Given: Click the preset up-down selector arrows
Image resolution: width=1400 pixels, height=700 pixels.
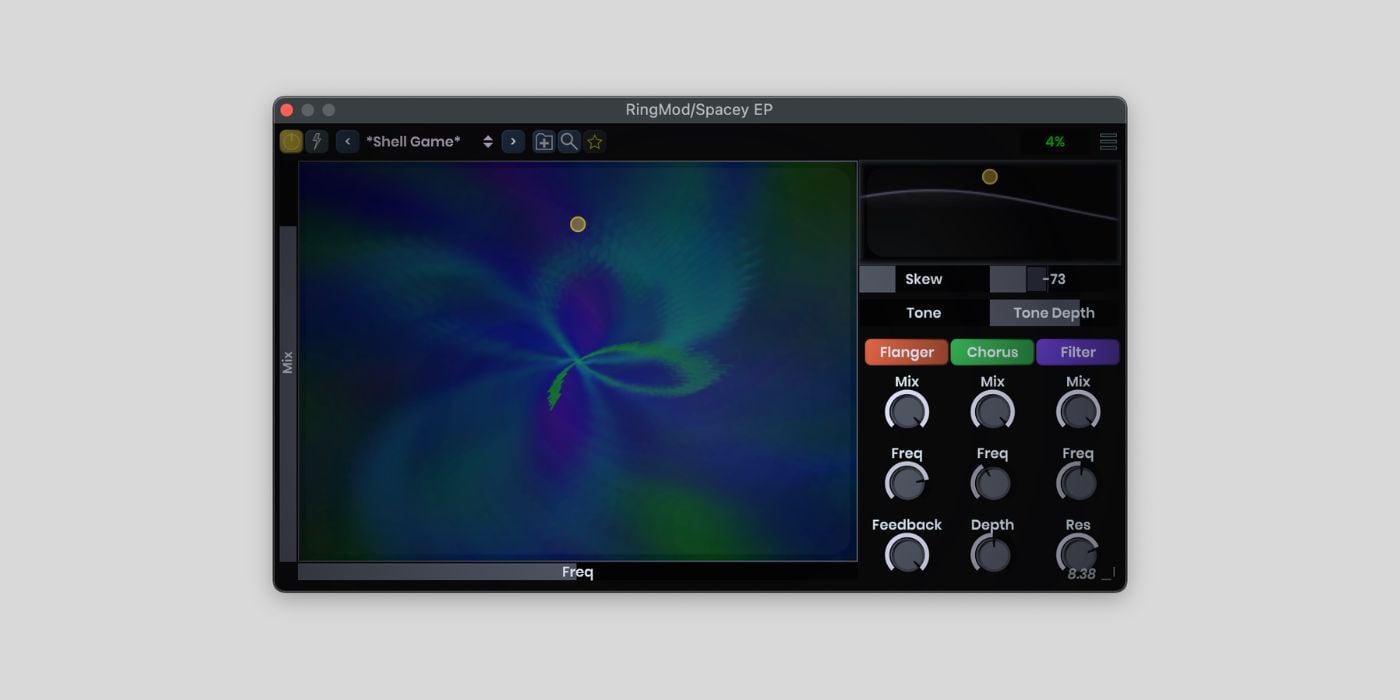Looking at the screenshot, I should pyautogui.click(x=488, y=141).
